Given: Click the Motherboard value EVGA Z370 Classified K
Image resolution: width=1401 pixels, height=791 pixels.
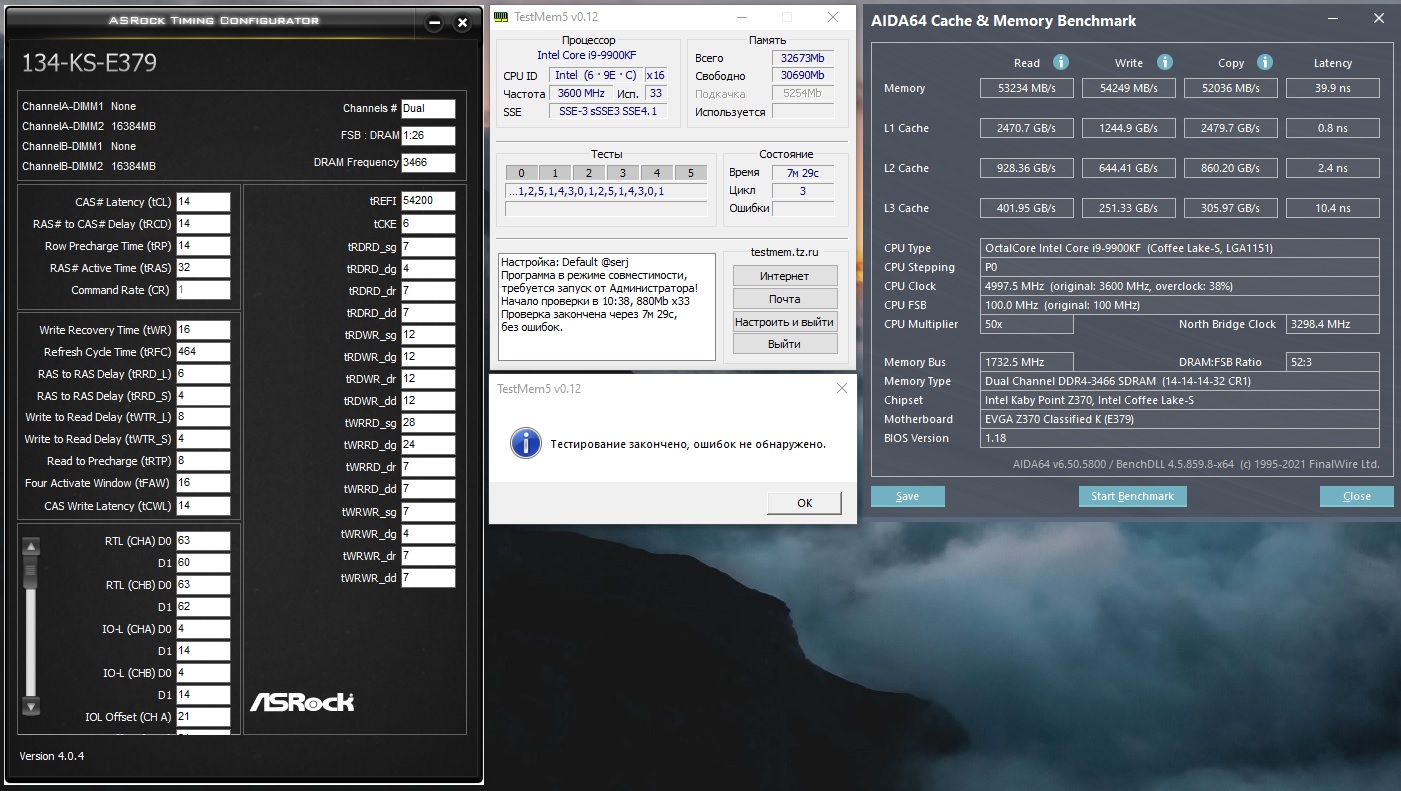Looking at the screenshot, I should 1180,419.
